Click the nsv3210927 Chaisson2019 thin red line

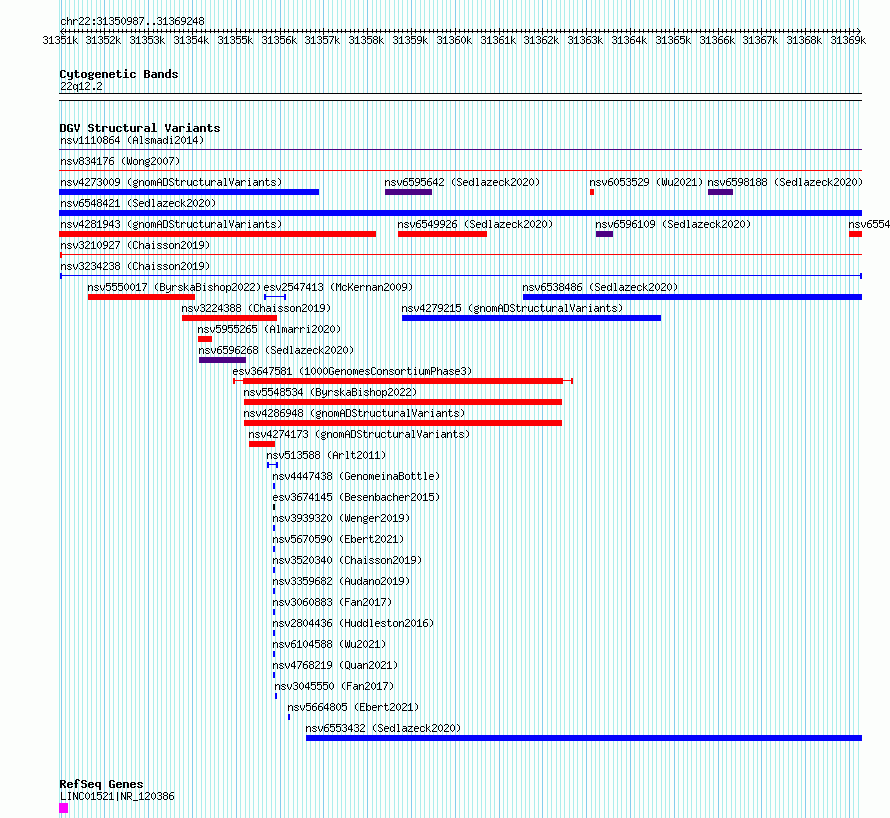(460, 255)
